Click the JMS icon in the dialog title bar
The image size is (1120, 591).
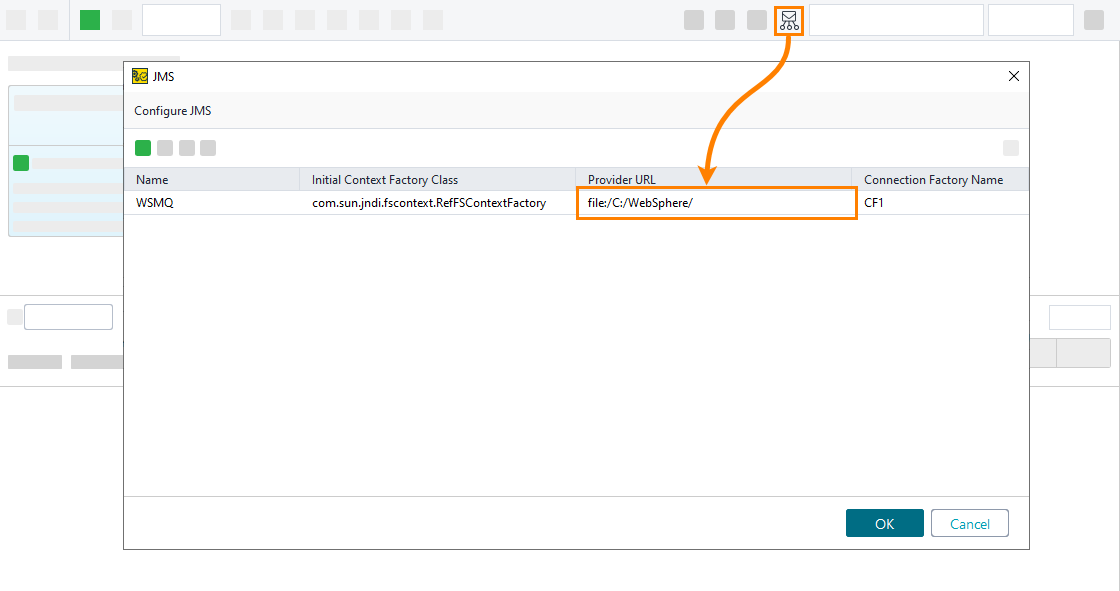[x=141, y=75]
